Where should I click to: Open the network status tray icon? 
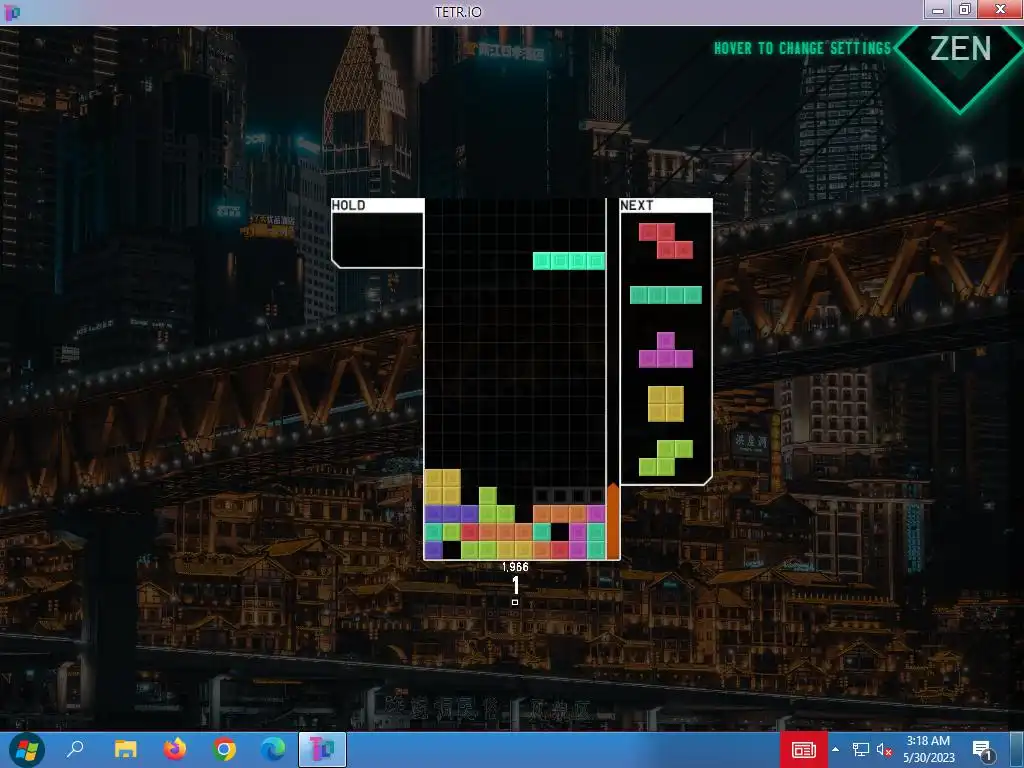click(x=861, y=750)
